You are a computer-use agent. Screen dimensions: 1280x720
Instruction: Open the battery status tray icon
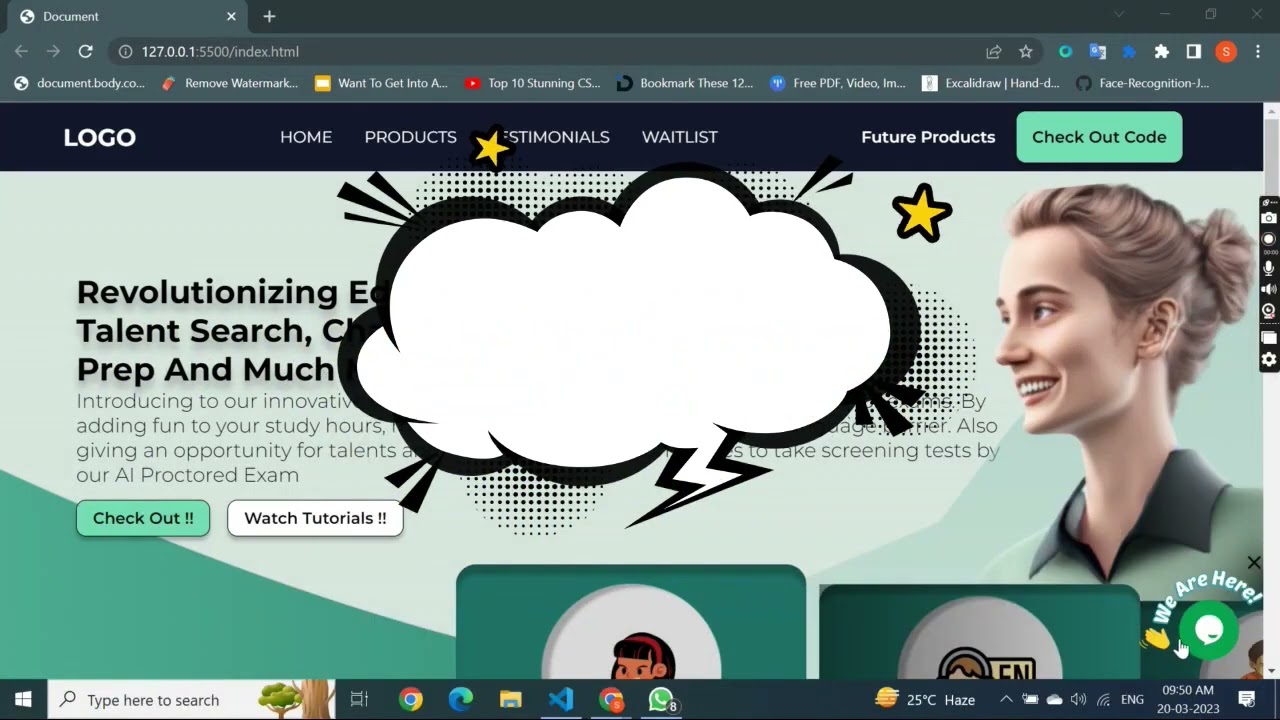point(1030,700)
